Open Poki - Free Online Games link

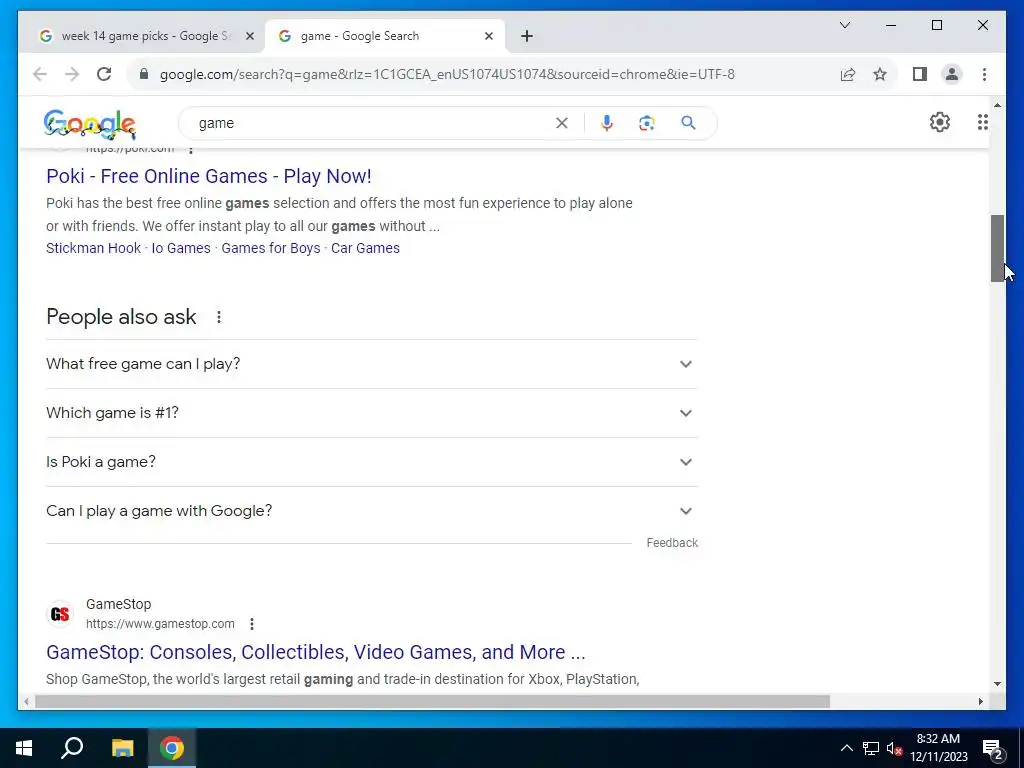tap(208, 176)
